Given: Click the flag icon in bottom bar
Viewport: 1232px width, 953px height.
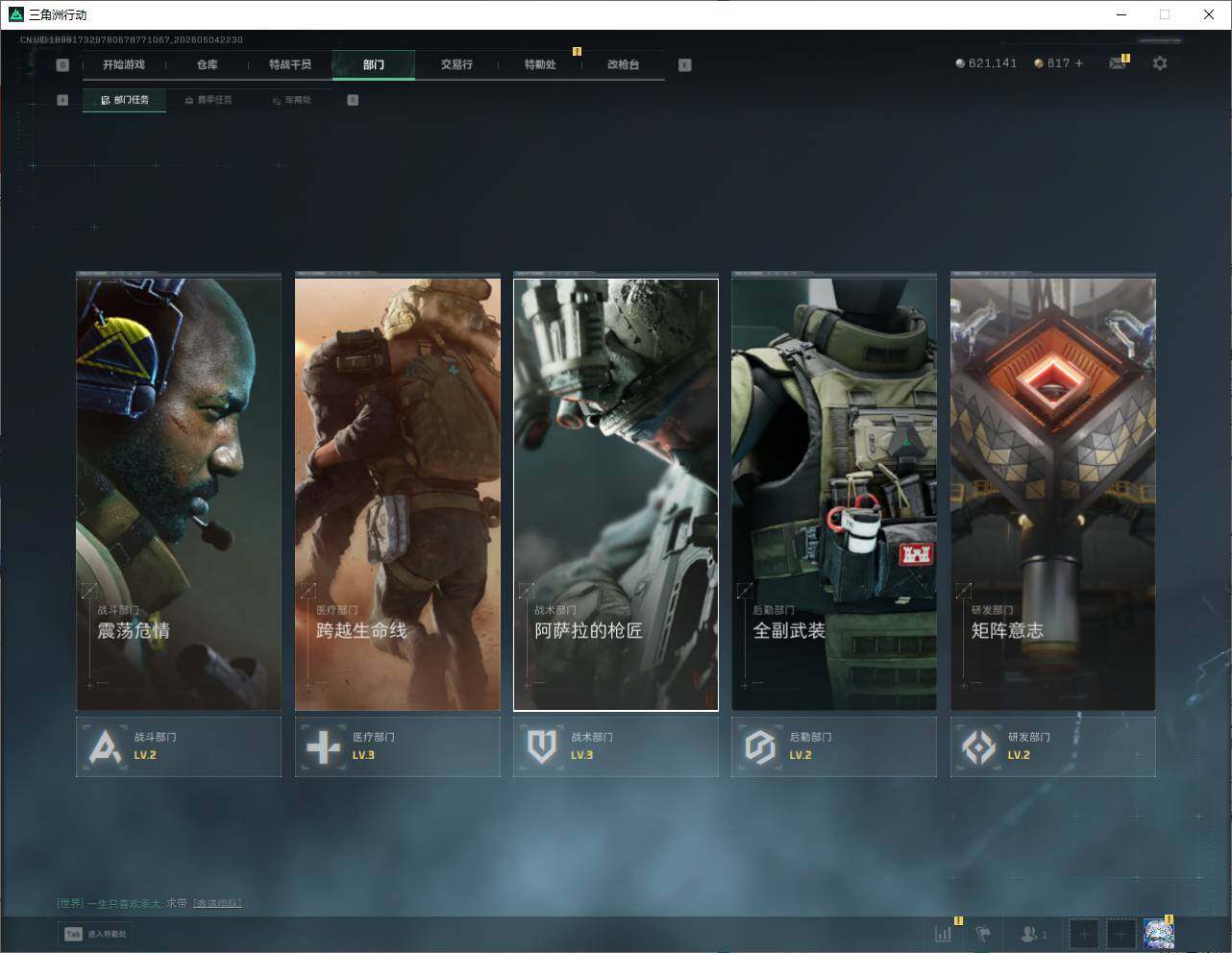Looking at the screenshot, I should pyautogui.click(x=983, y=934).
